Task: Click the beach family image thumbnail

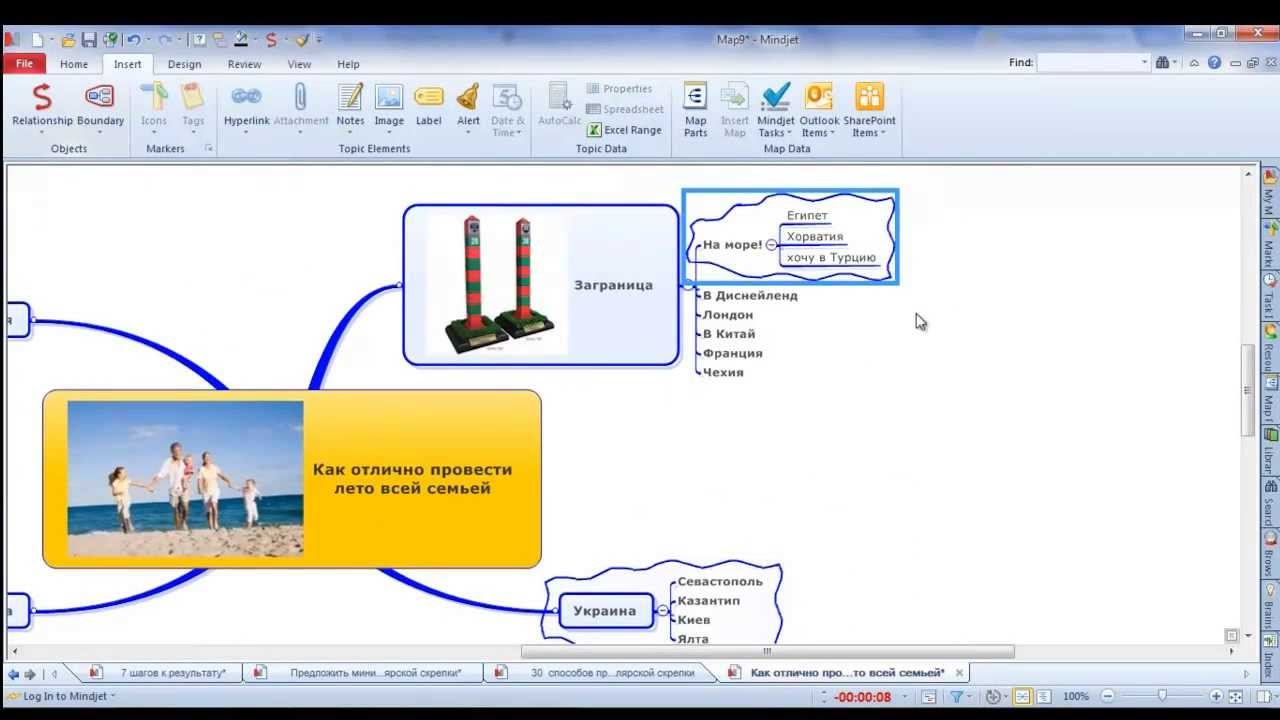Action: [x=185, y=478]
